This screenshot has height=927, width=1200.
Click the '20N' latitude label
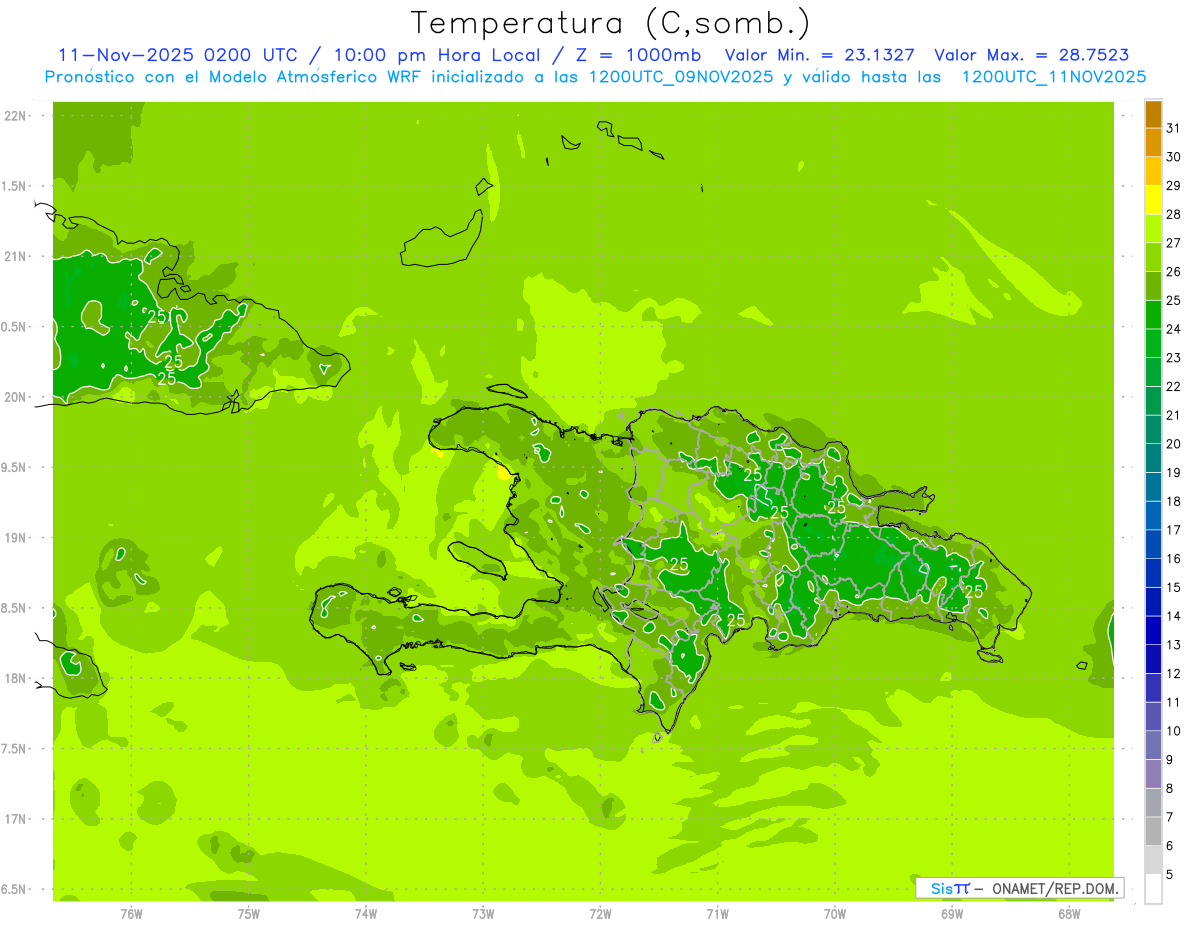pos(14,397)
